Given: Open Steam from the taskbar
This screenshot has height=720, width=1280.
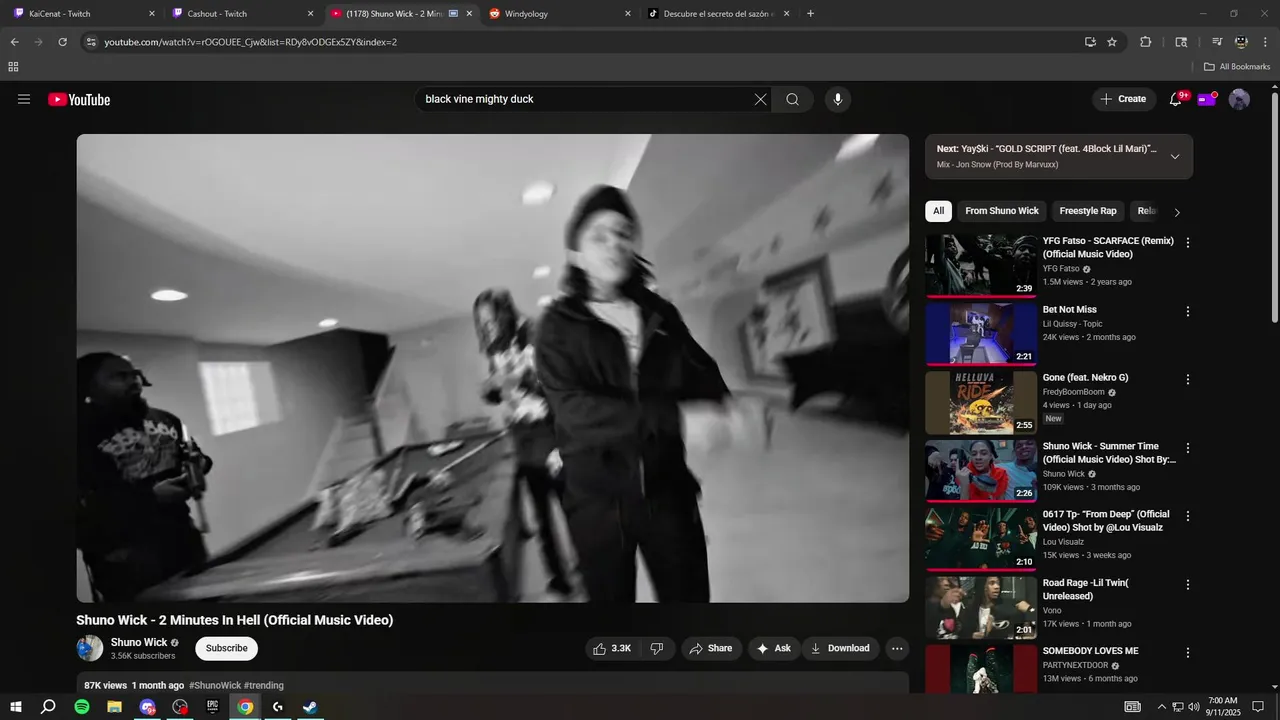Looking at the screenshot, I should [x=311, y=707].
